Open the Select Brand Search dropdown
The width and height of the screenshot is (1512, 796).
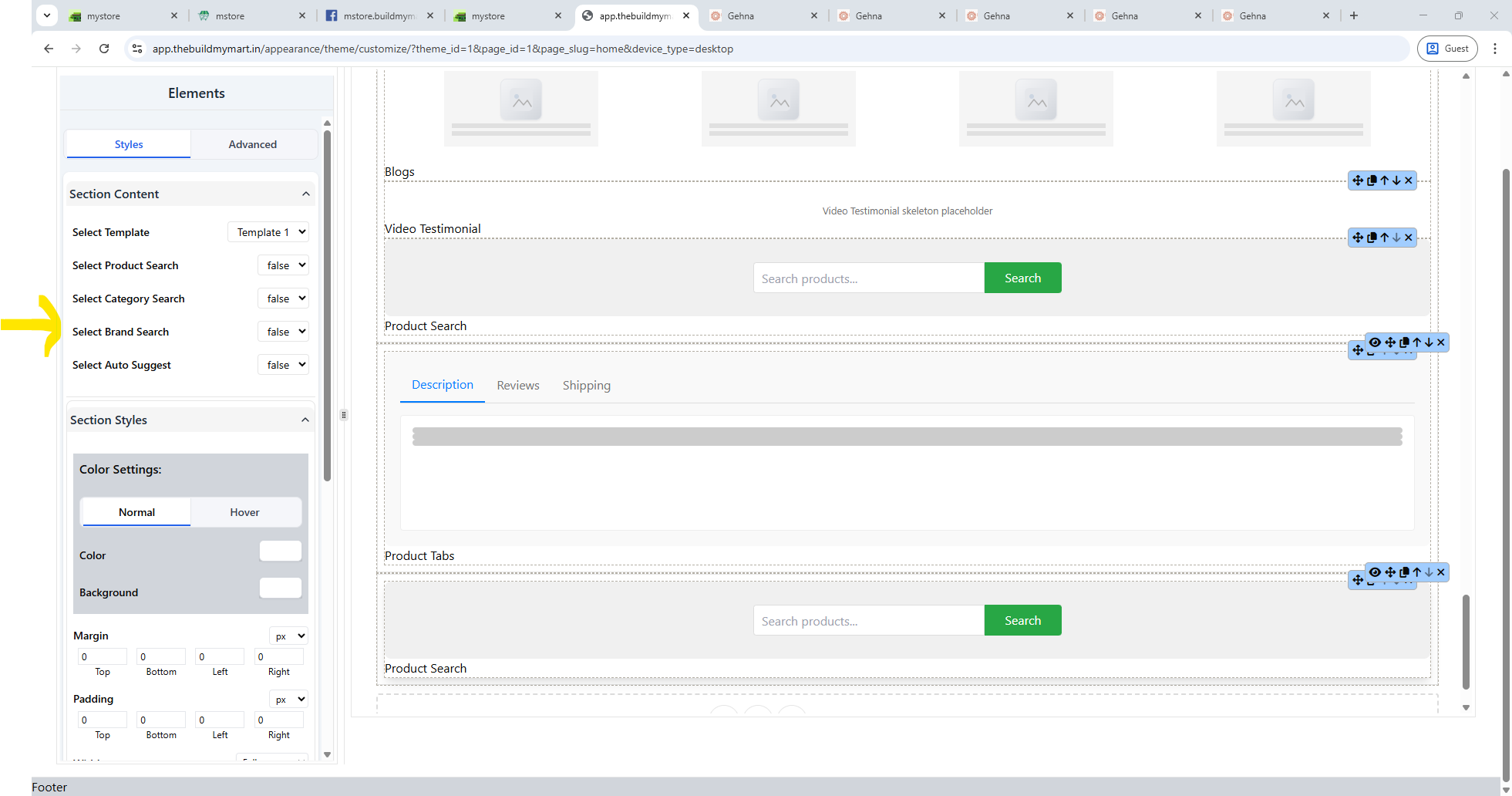tap(283, 332)
